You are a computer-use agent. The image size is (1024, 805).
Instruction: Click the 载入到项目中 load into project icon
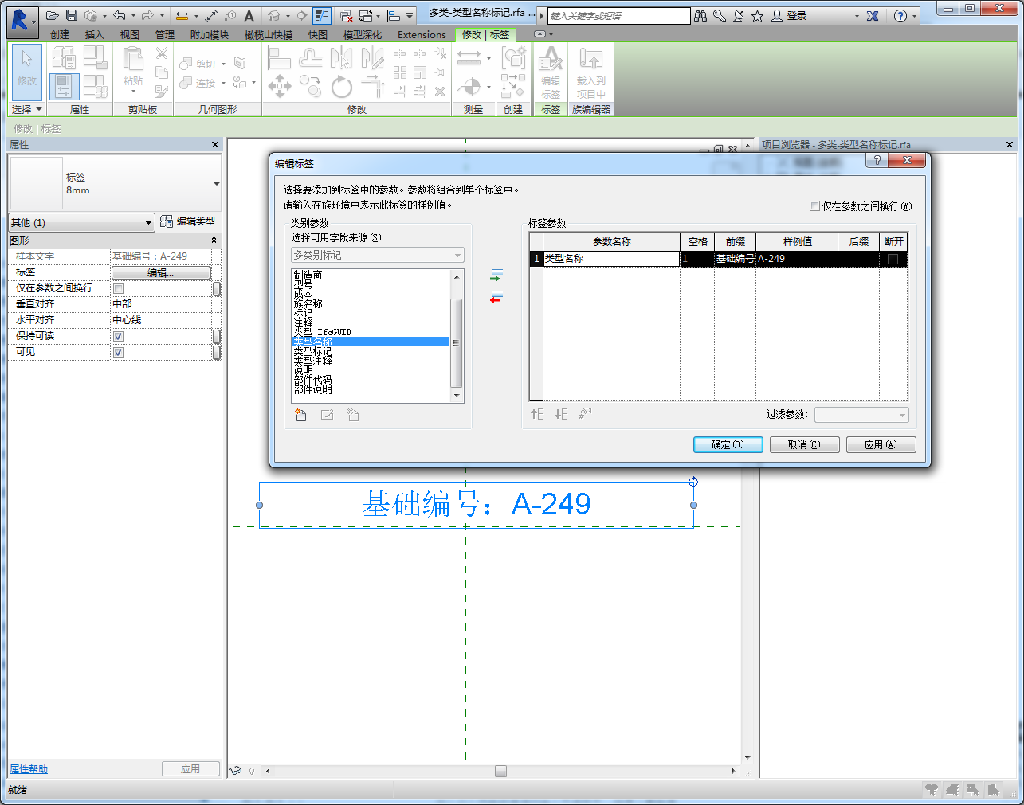click(x=591, y=72)
